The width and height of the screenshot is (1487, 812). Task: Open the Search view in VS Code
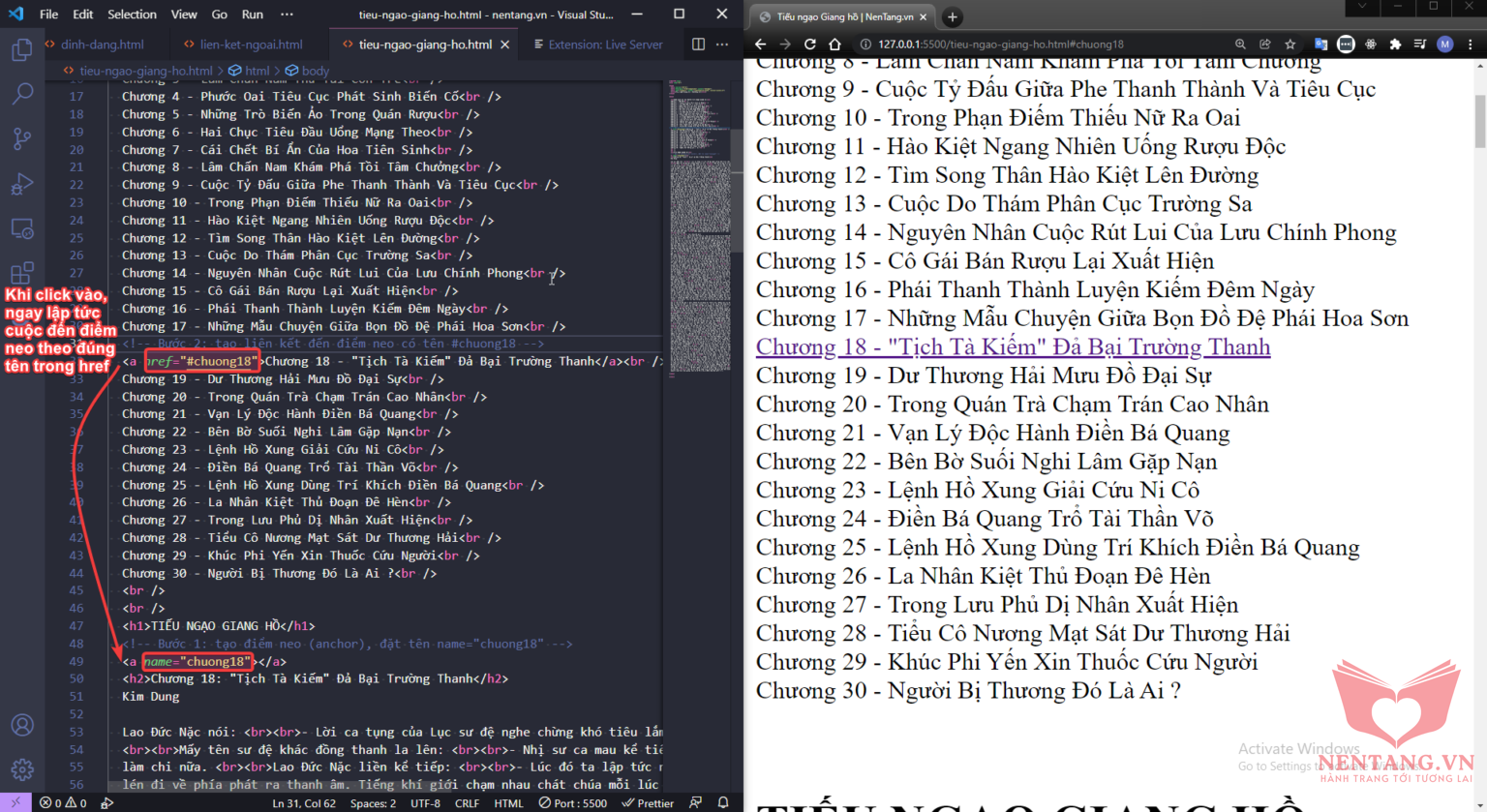[21, 94]
